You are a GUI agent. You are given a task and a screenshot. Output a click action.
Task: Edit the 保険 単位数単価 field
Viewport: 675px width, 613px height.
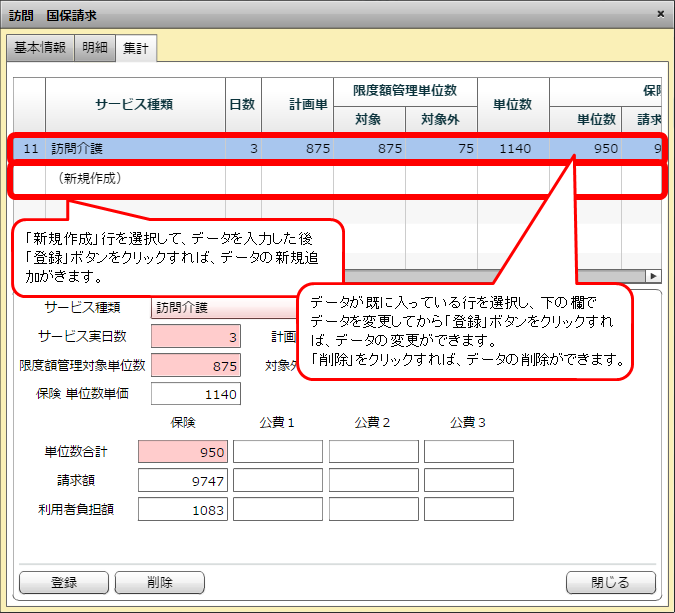click(x=196, y=394)
